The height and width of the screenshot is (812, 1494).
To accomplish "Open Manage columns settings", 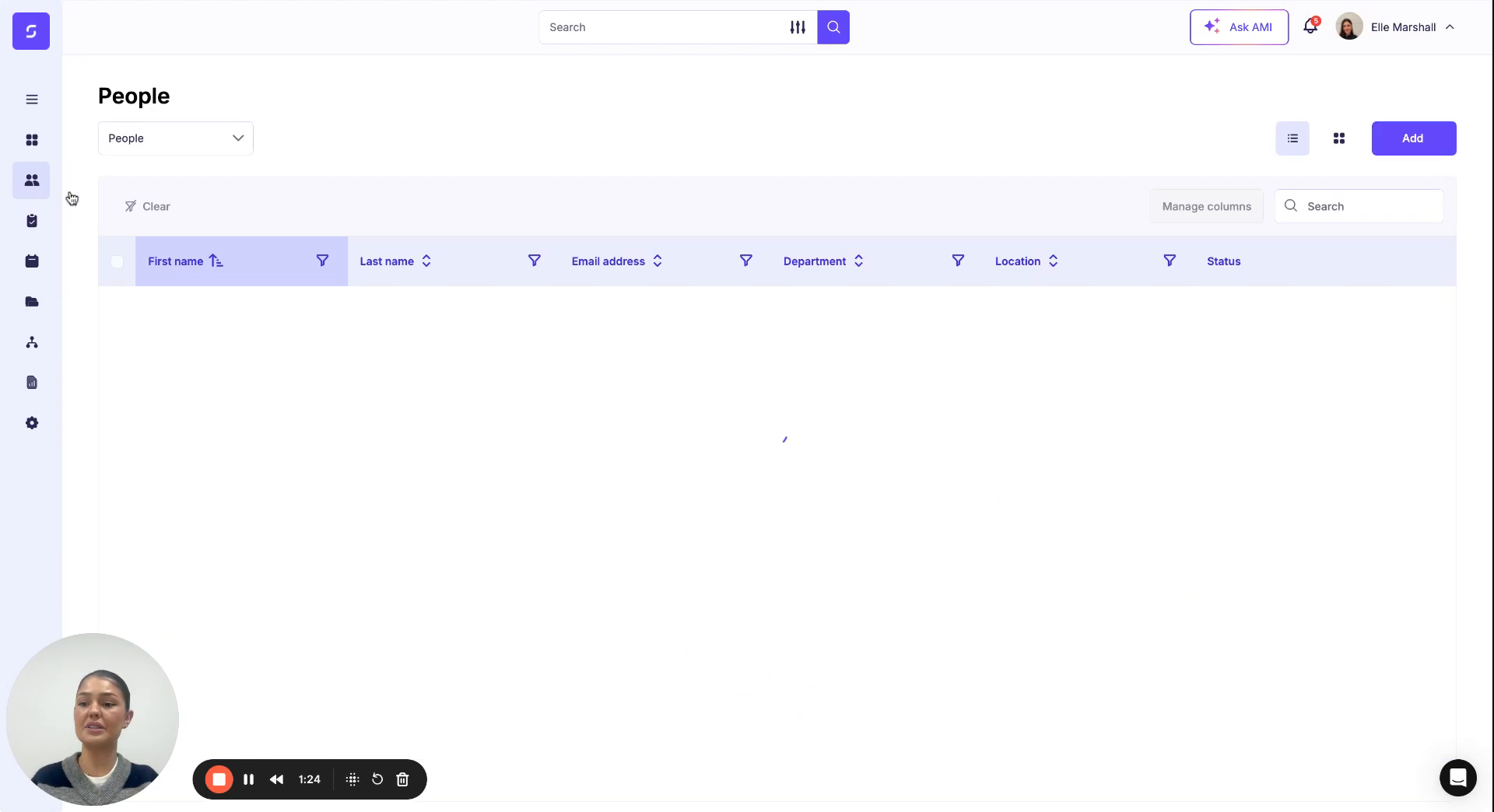I will [x=1205, y=206].
